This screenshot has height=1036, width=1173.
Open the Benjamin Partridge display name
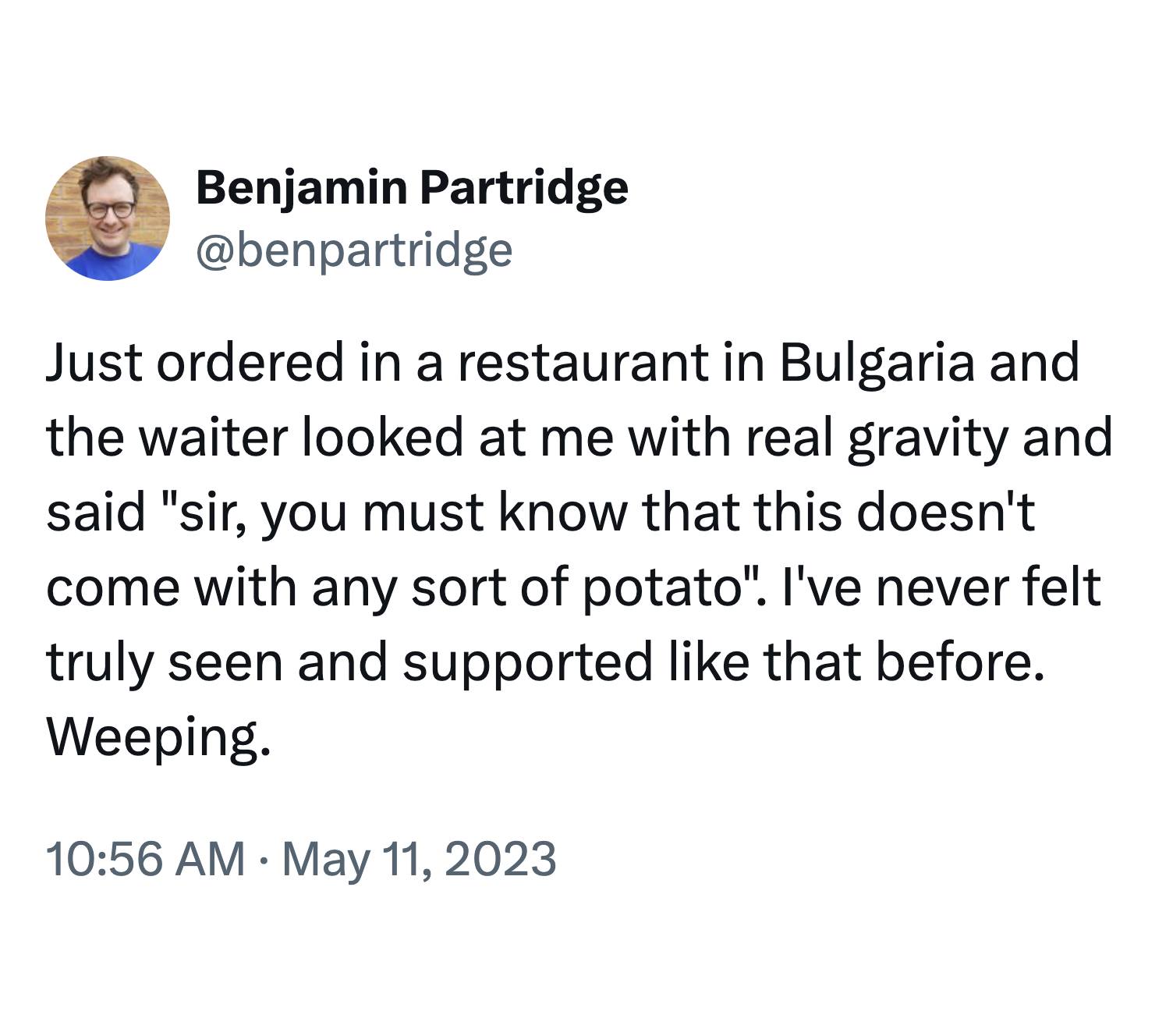(412, 188)
